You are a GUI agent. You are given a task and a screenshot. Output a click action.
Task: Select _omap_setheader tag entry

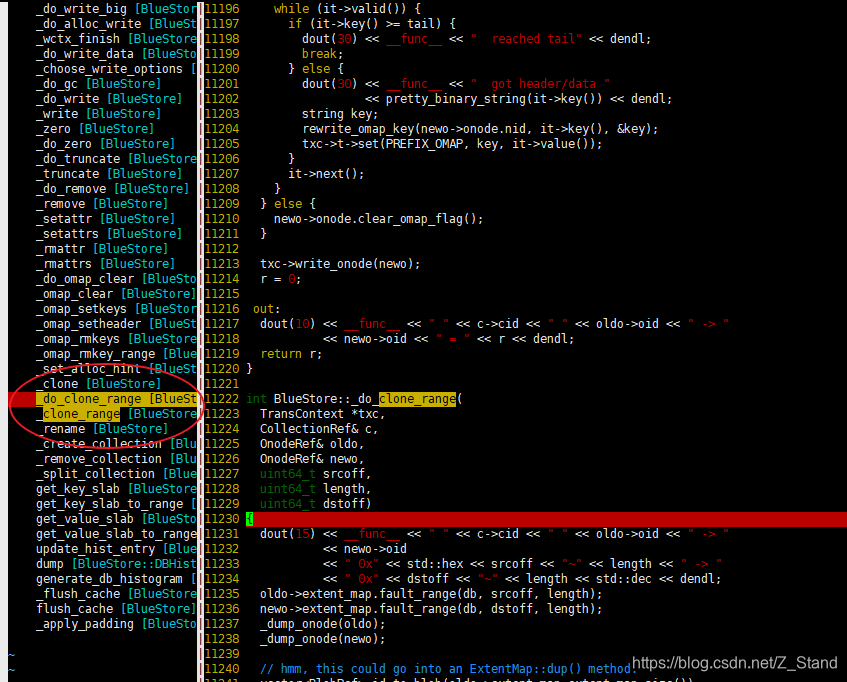pyautogui.click(x=116, y=324)
